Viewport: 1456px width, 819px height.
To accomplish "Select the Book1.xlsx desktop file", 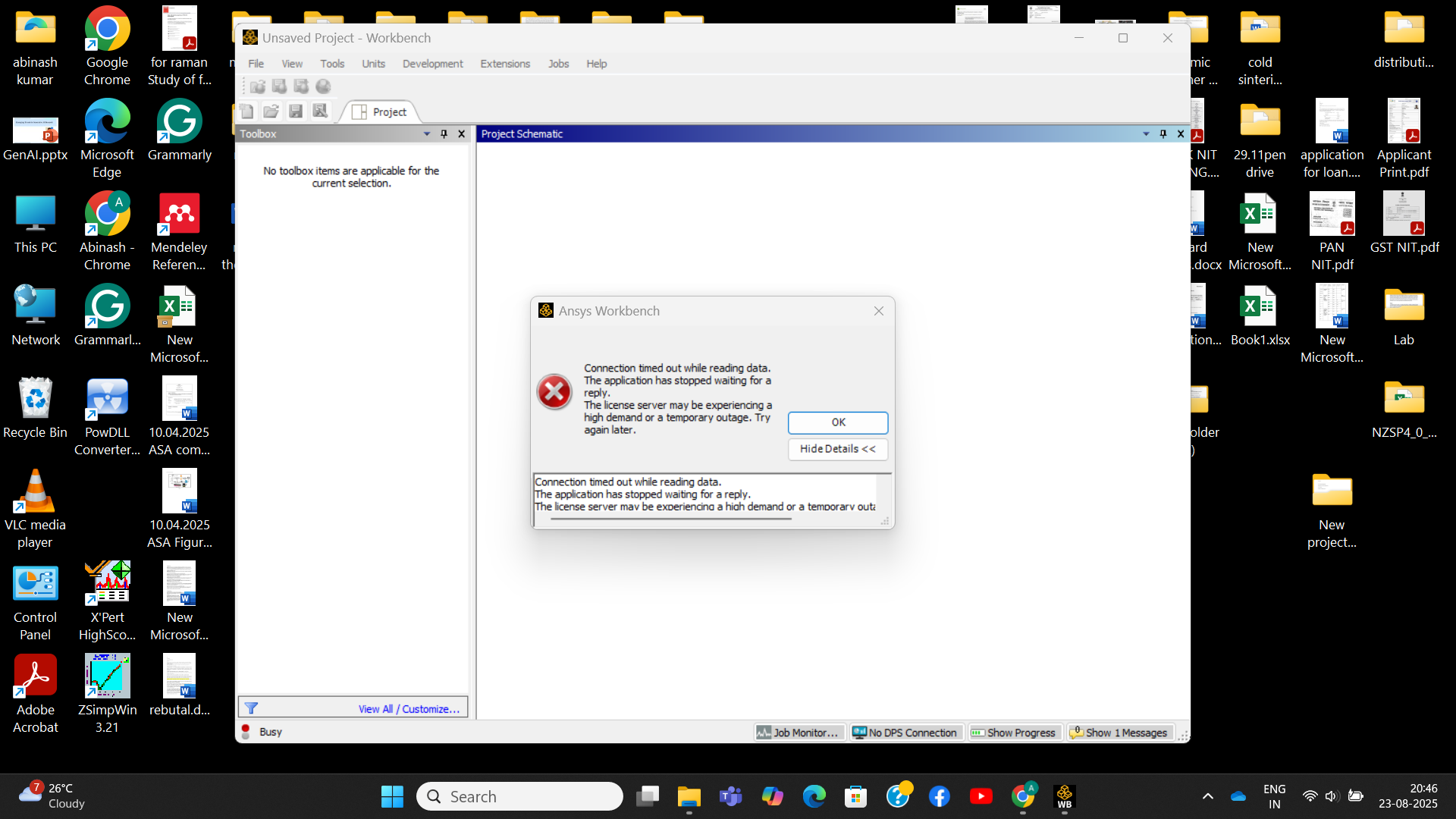I will click(1260, 315).
